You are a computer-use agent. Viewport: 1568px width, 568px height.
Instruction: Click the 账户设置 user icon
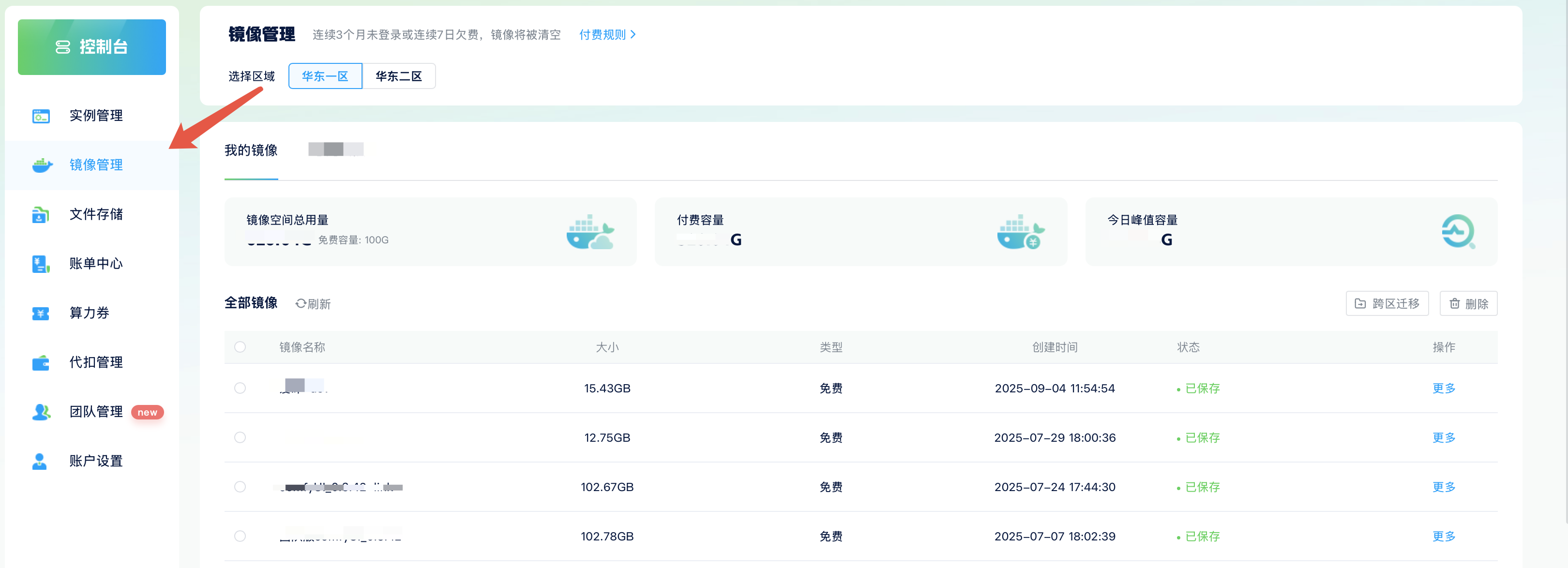pyautogui.click(x=40, y=461)
